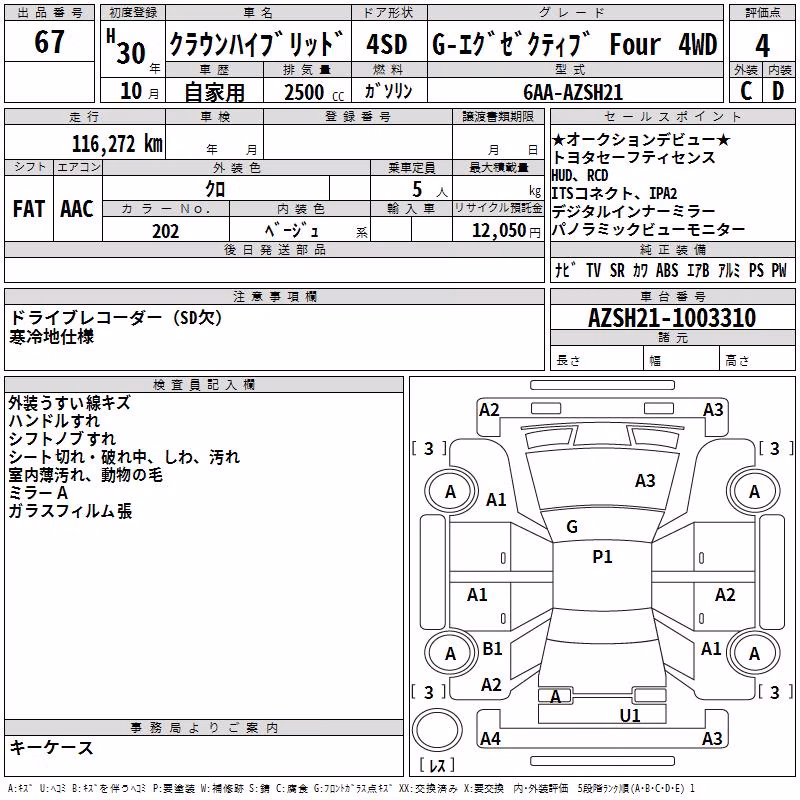The height and width of the screenshot is (800, 800).
Task: Select the recycle deposit 12,050円
Action: (506, 231)
